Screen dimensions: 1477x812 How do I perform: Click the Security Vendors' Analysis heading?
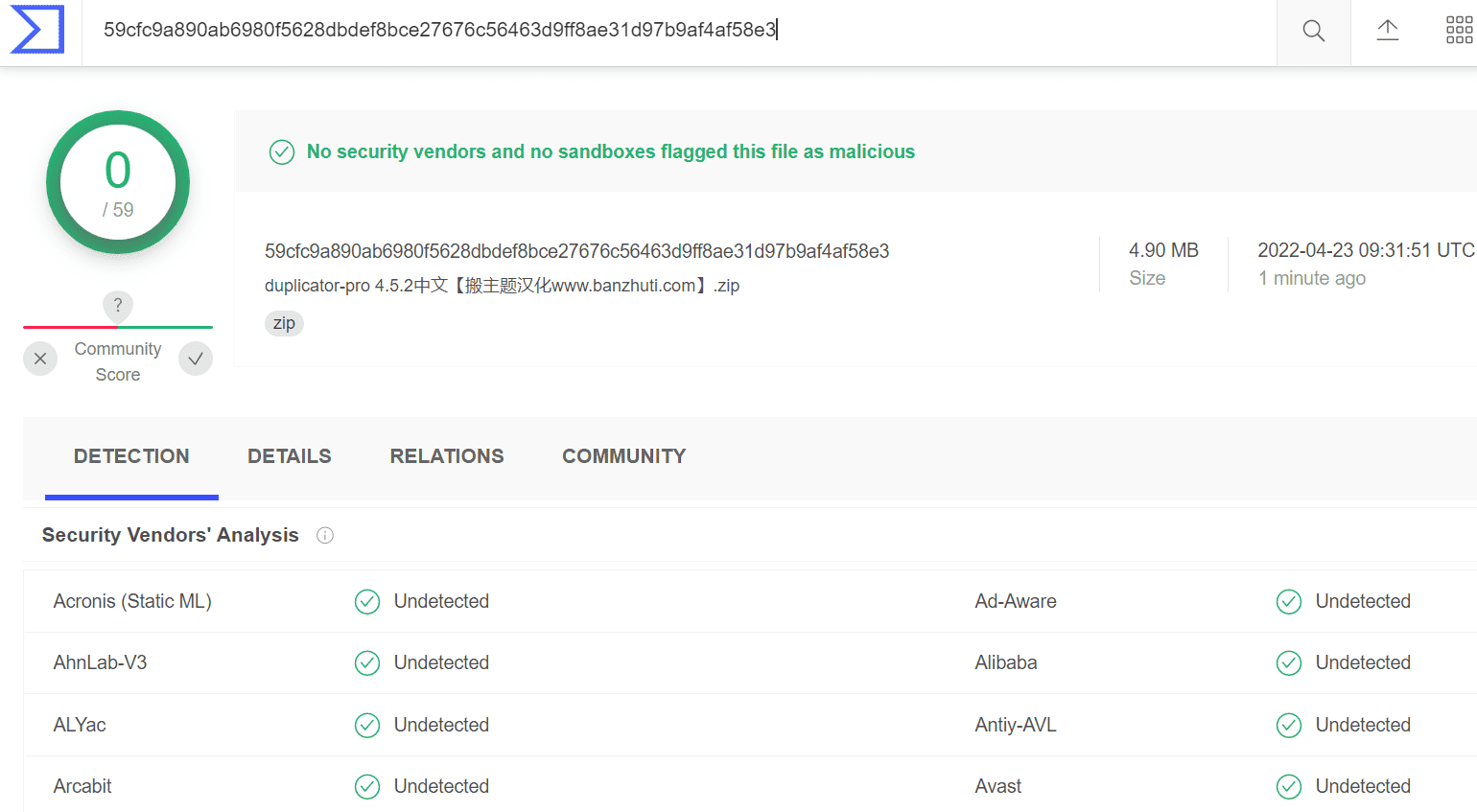point(171,535)
